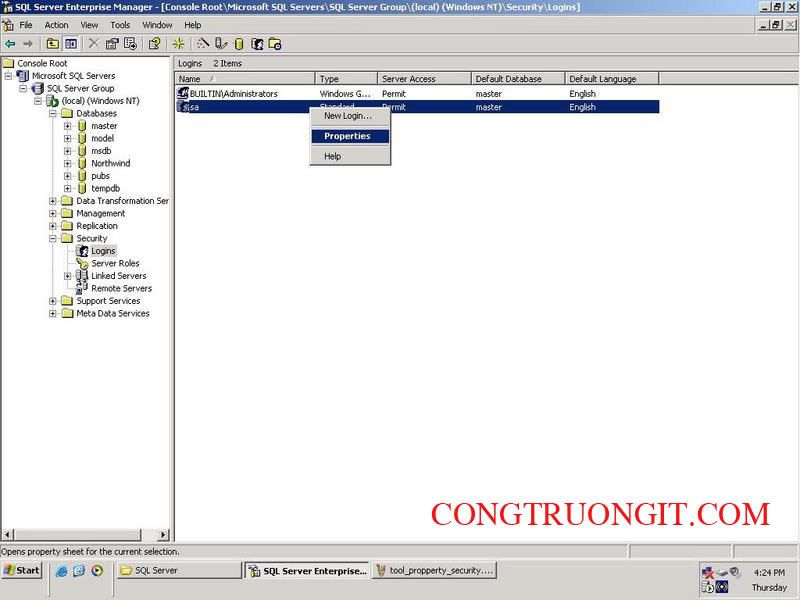Click the New Login toolbar icon
This screenshot has width=800, height=600.
[257, 44]
